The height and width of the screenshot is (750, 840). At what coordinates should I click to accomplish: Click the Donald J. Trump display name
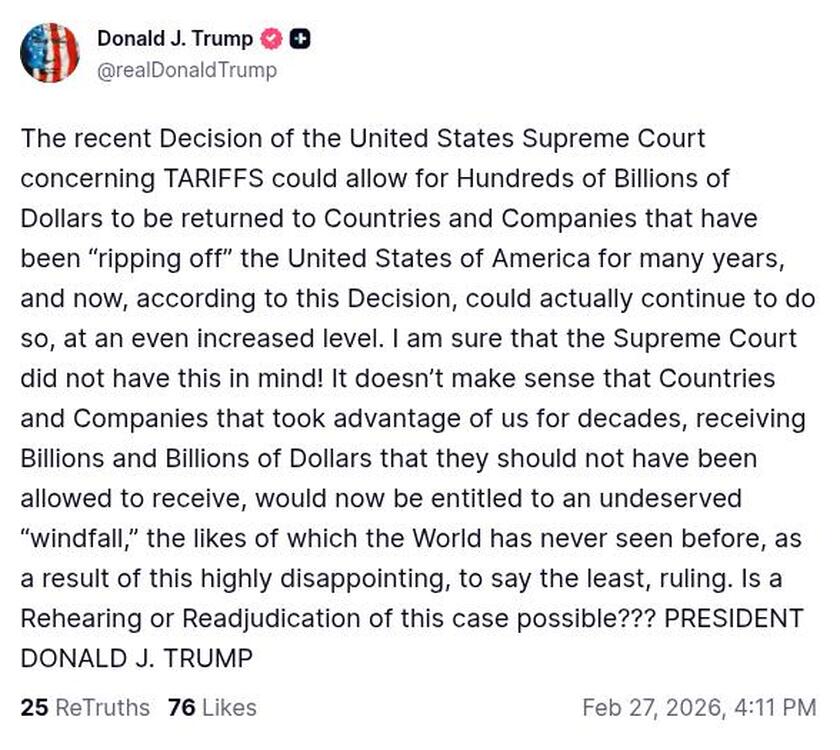[x=176, y=40]
